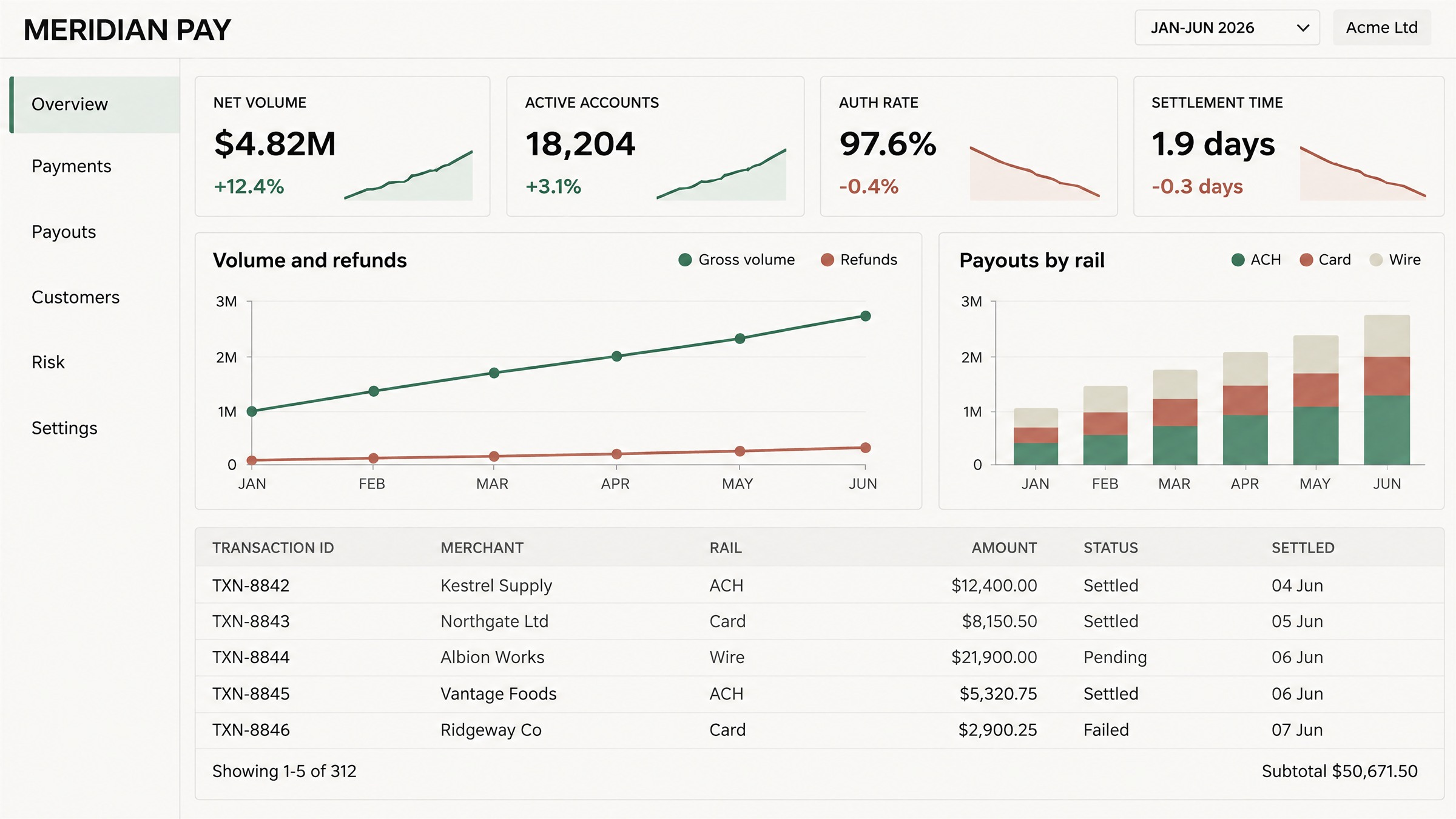
Task: Navigate to the Risk sidebar section
Action: (48, 362)
